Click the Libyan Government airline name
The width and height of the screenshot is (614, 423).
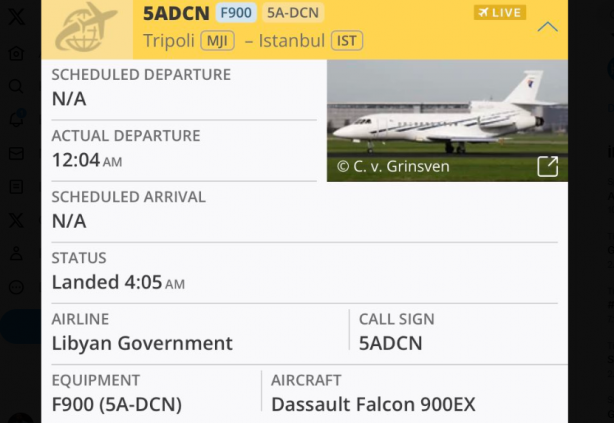(142, 343)
